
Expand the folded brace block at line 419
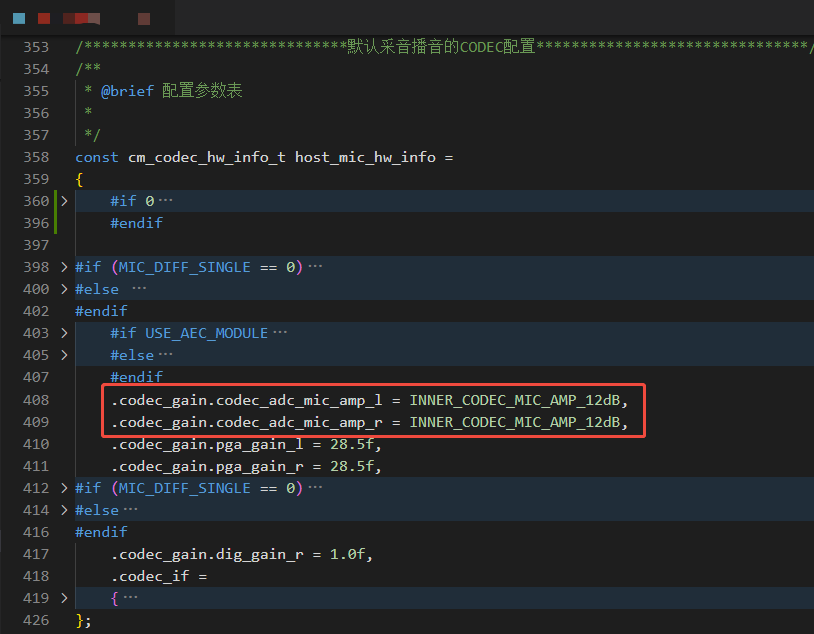tap(65, 598)
